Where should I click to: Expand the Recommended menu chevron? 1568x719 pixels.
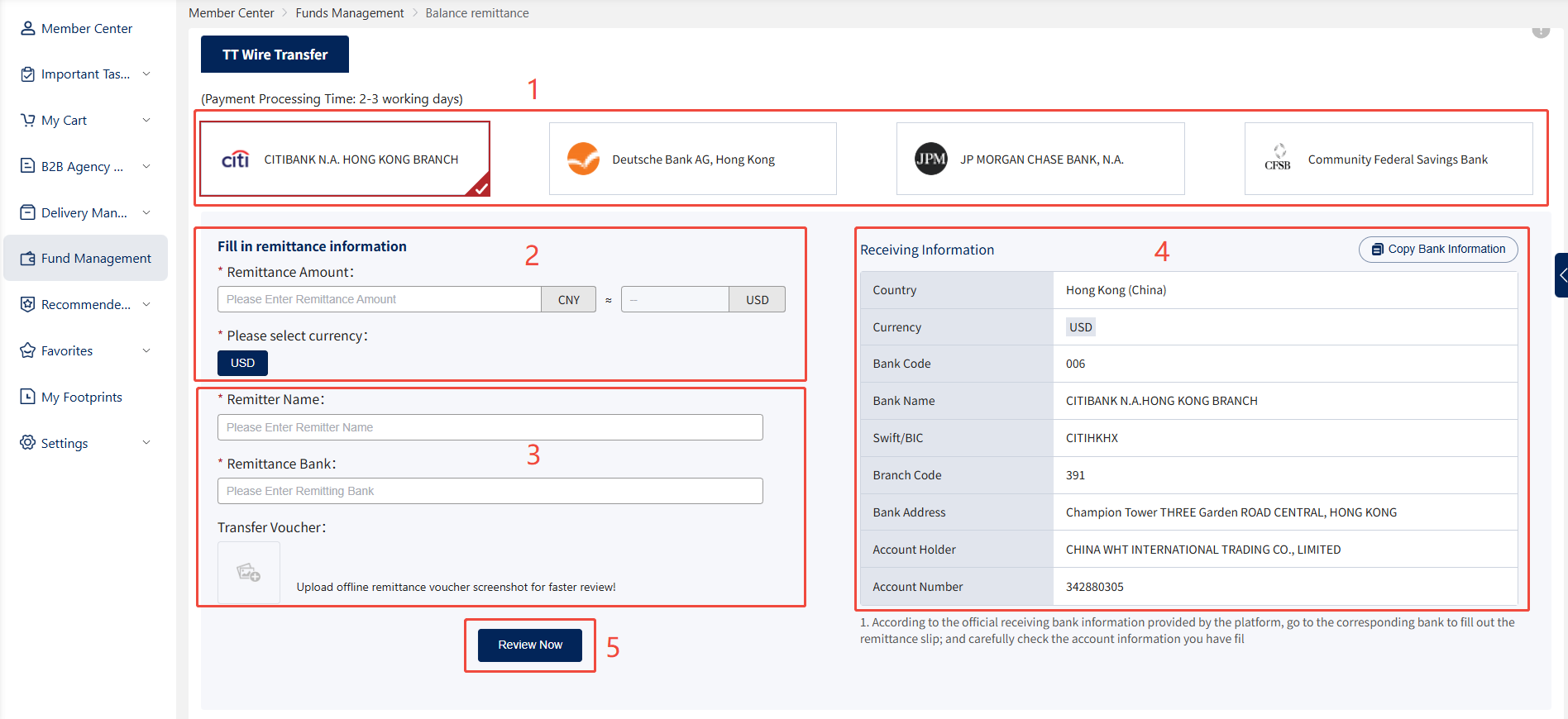(x=146, y=304)
